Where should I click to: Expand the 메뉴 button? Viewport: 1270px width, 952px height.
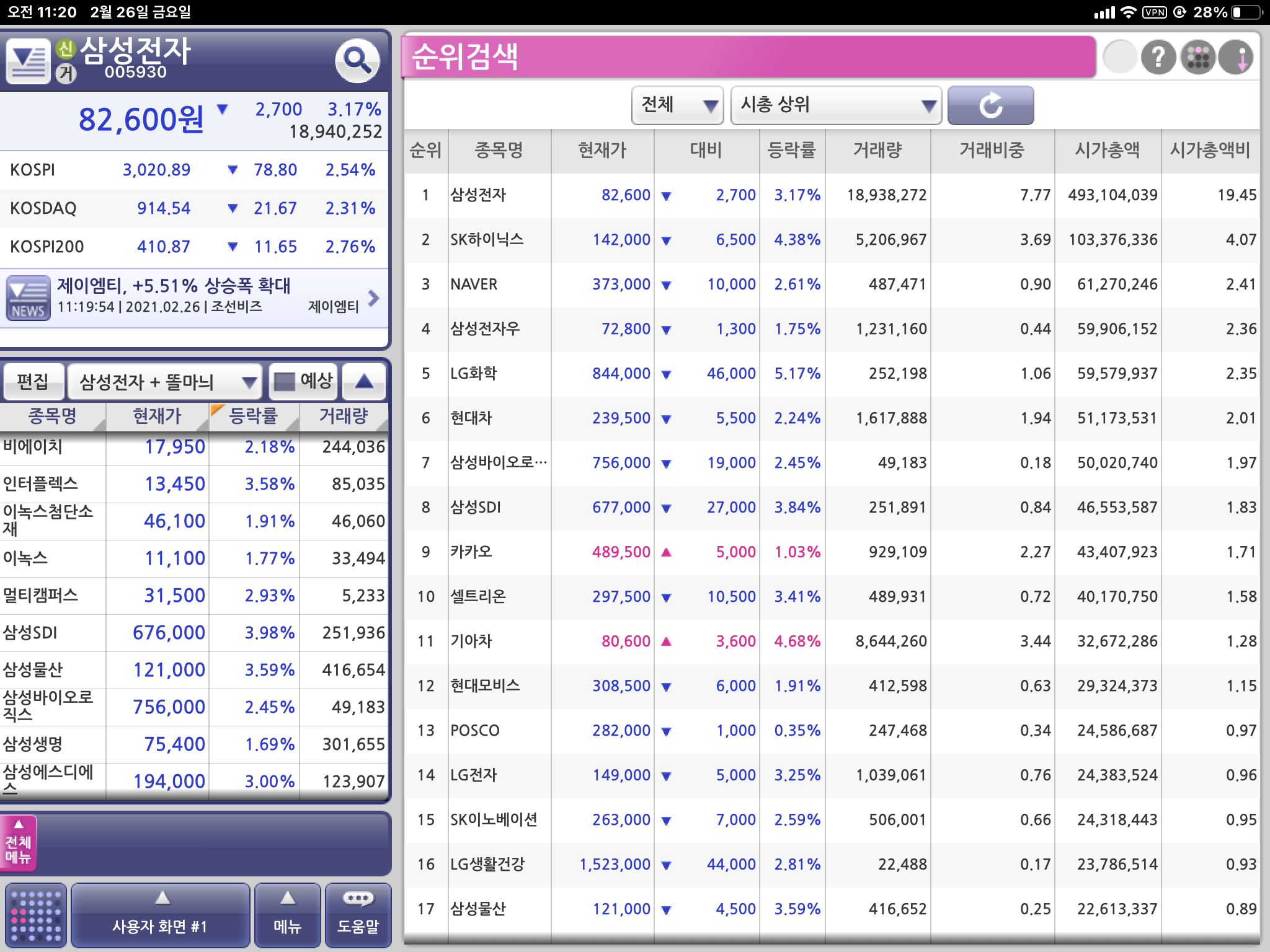(288, 915)
